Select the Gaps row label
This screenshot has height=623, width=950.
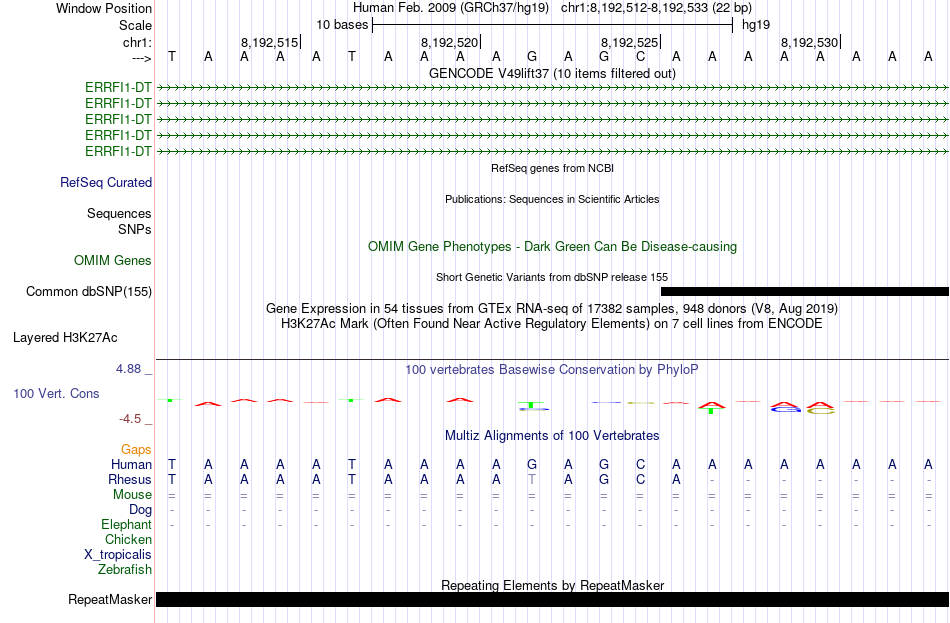pyautogui.click(x=136, y=450)
